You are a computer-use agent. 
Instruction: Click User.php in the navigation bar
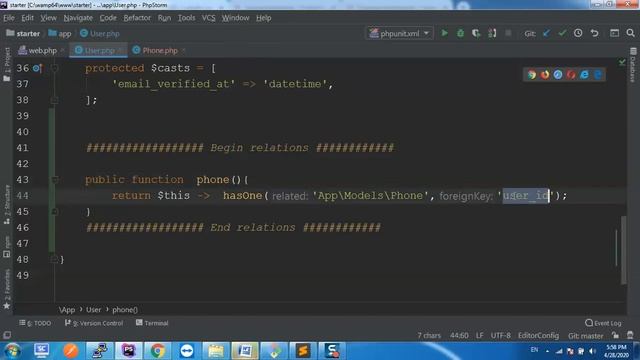[100, 33]
